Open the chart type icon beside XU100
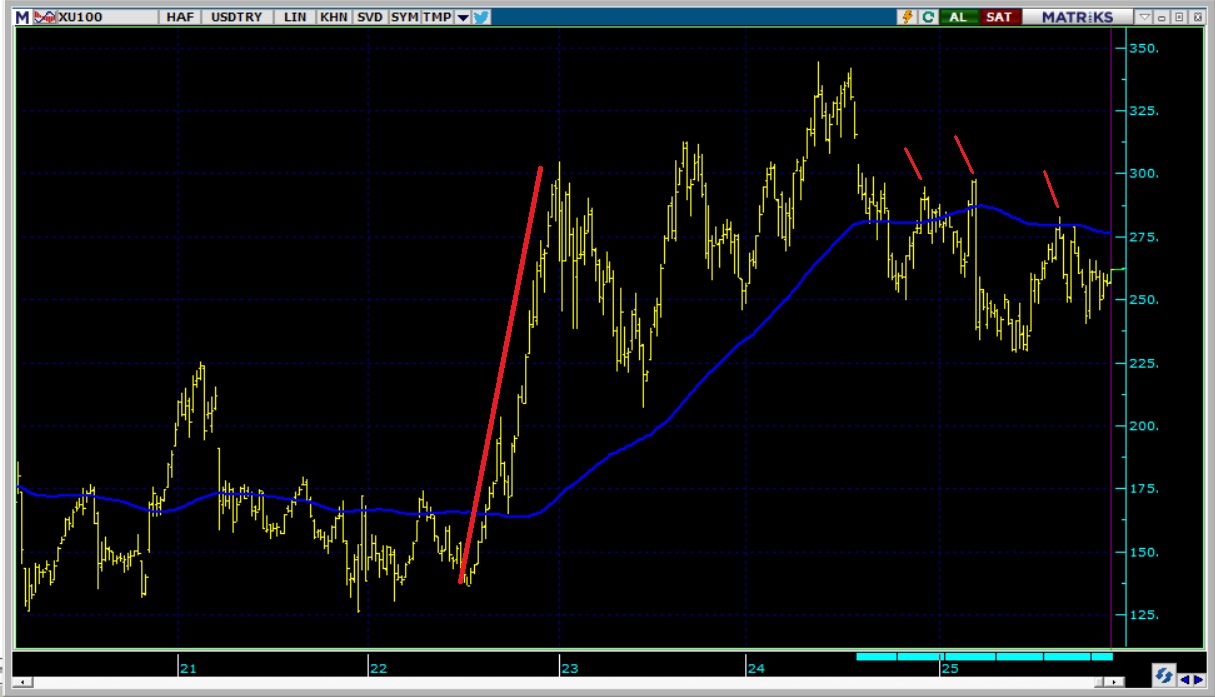Viewport: 1215px width, 697px height. tap(45, 17)
